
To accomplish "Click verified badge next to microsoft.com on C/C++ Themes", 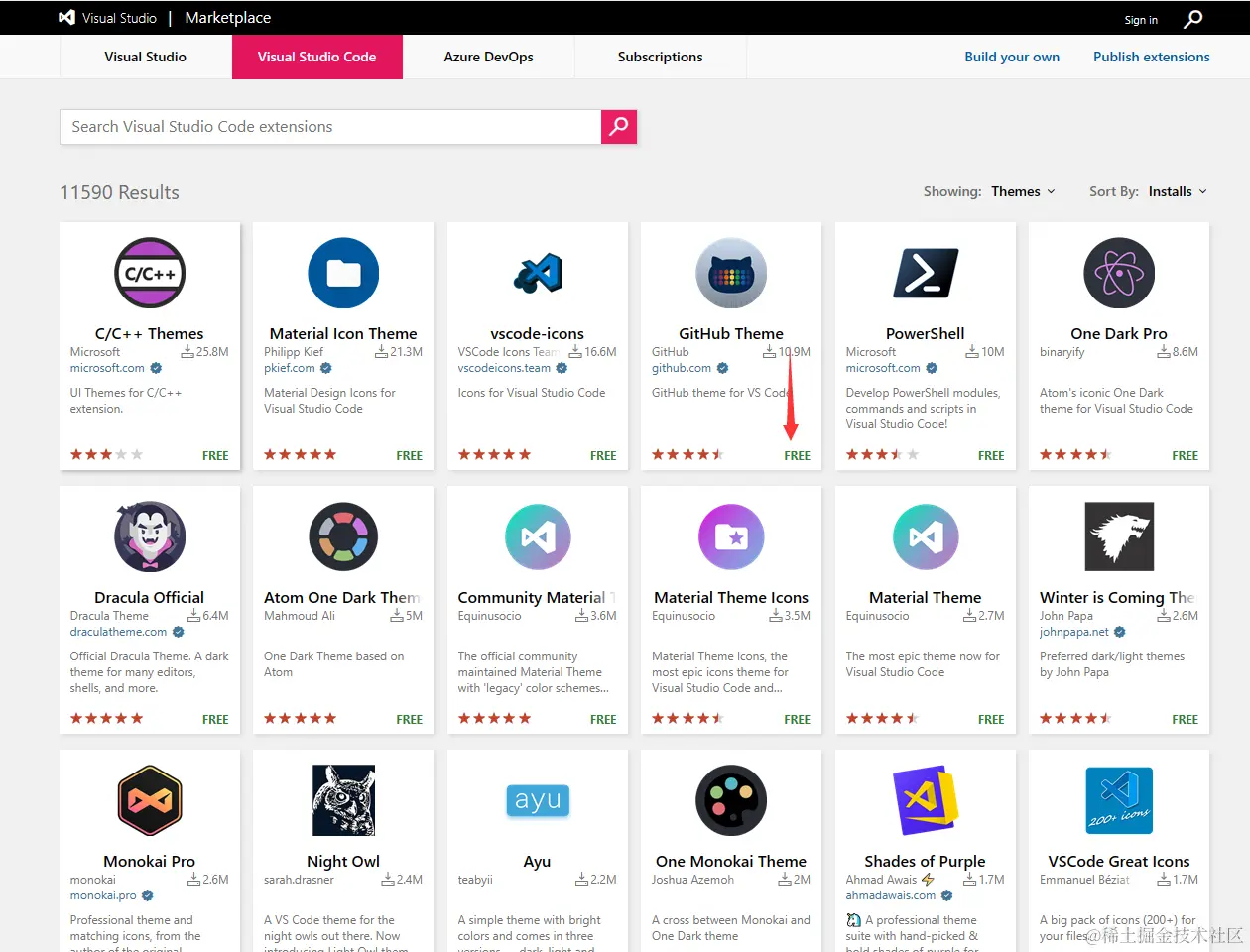I will coord(156,368).
